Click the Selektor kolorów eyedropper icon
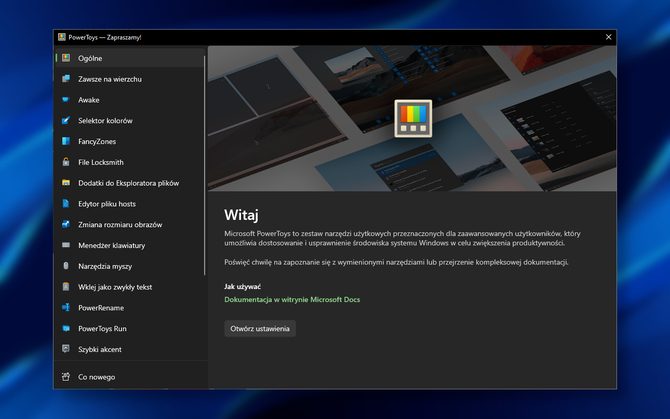The height and width of the screenshot is (419, 670). 66,120
